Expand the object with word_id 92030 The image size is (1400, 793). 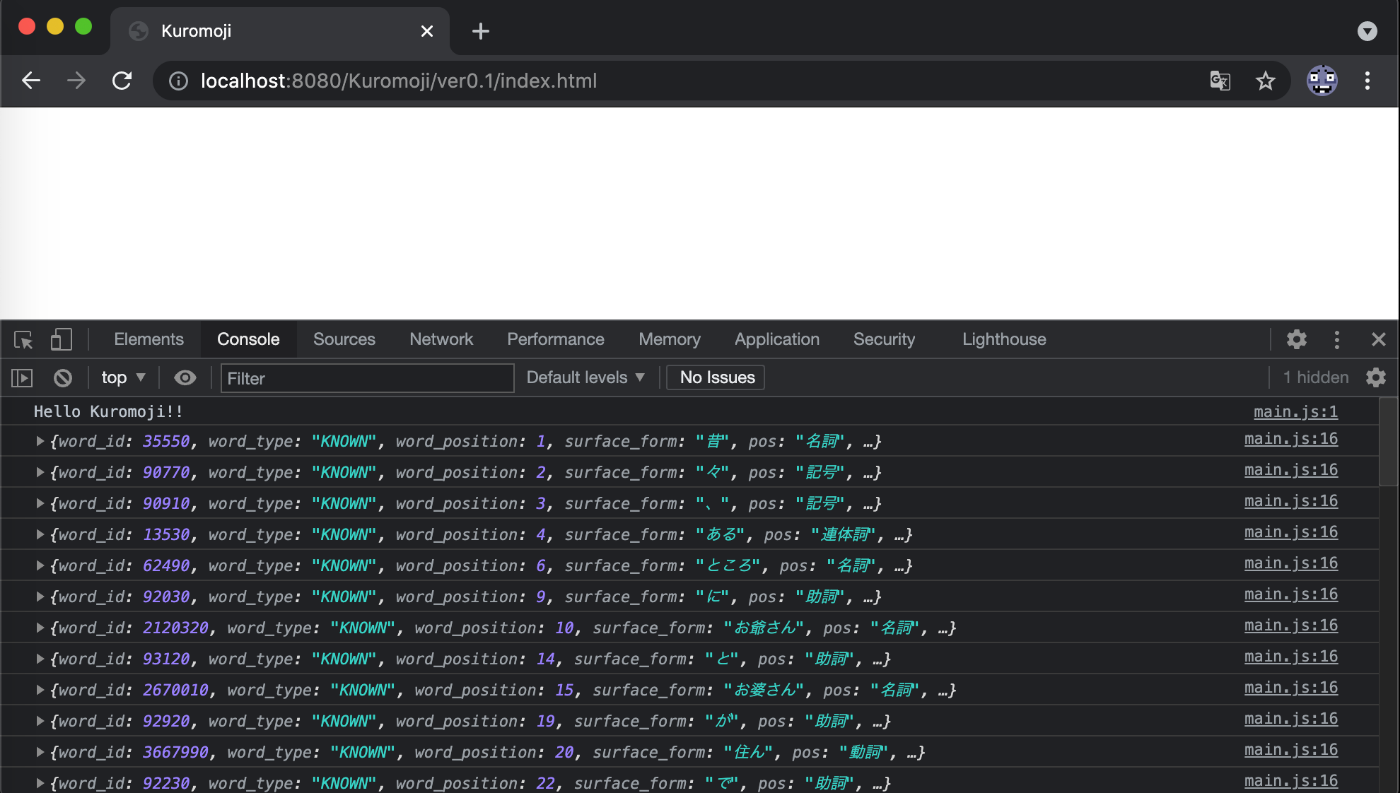click(41, 596)
